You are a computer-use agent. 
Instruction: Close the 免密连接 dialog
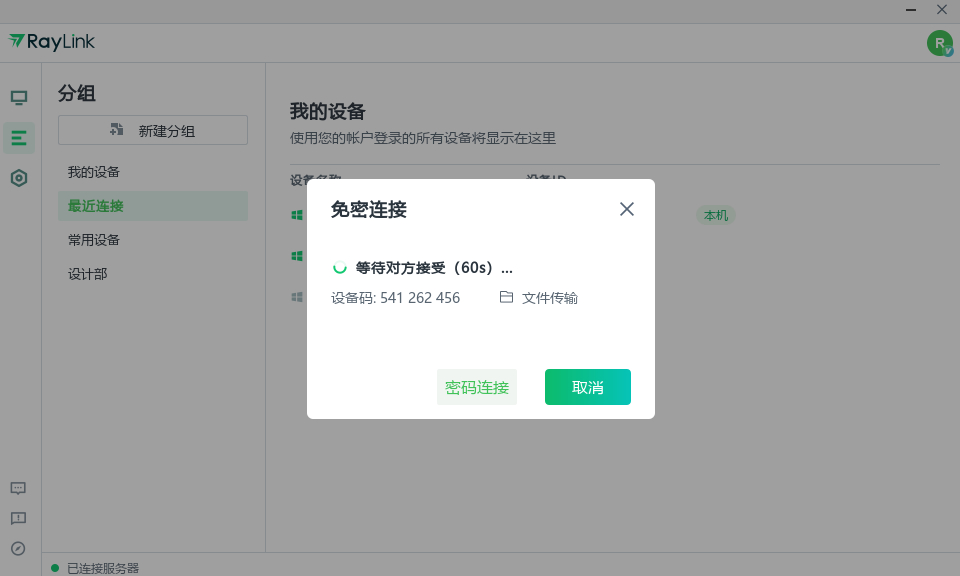pyautogui.click(x=627, y=209)
